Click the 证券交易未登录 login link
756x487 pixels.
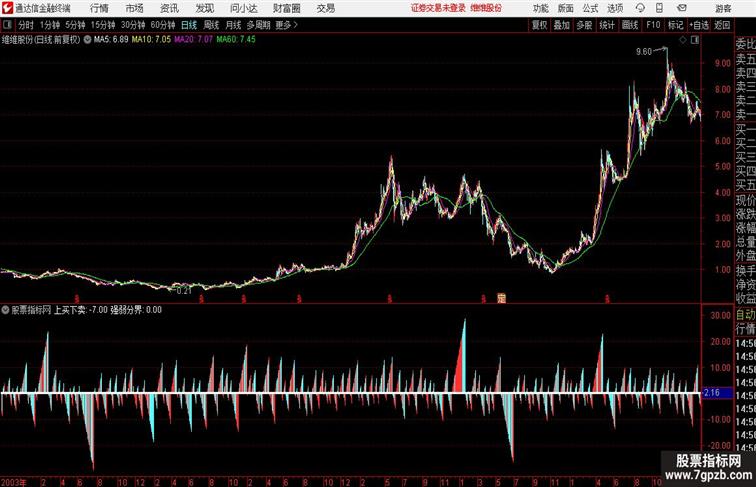tap(438, 8)
